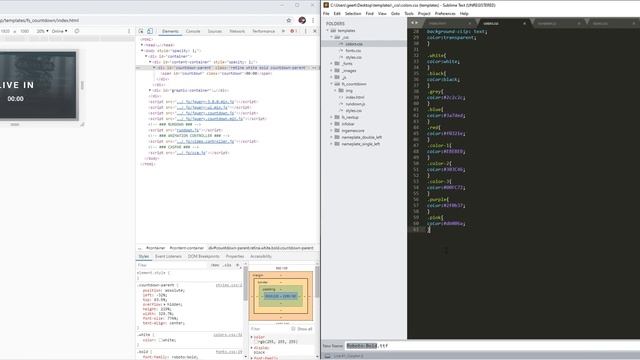Close the colors.css tab in Sublime

coord(524,23)
